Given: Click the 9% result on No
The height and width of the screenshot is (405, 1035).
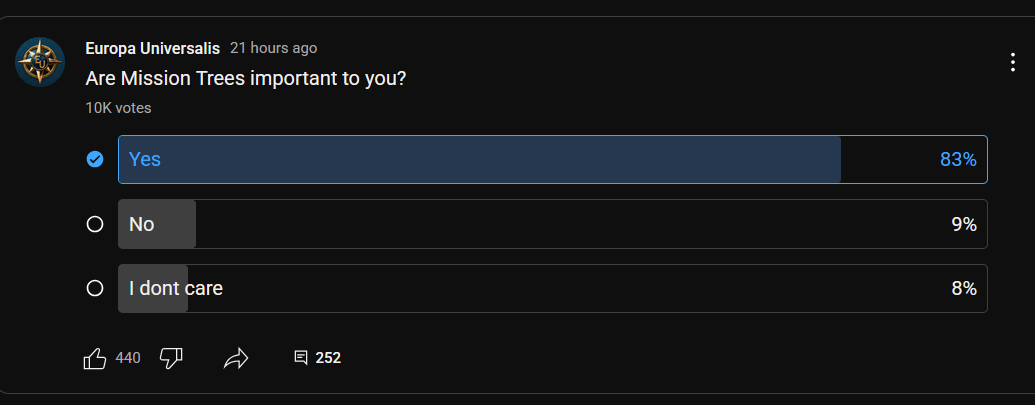Looking at the screenshot, I should (x=964, y=224).
